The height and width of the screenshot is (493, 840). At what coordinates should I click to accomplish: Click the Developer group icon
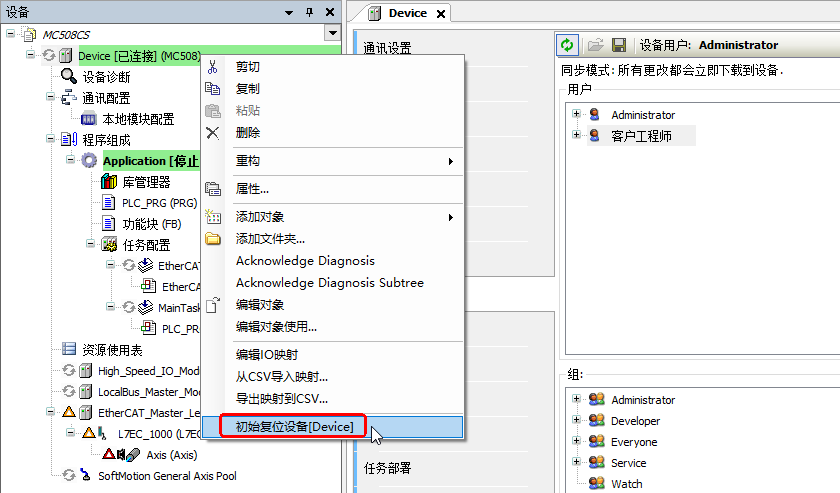click(596, 420)
